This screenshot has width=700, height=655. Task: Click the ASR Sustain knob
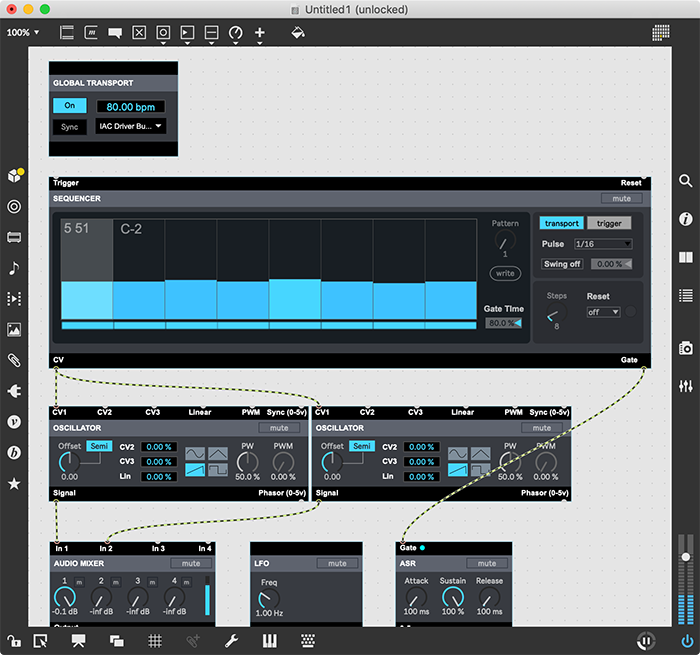(x=453, y=597)
